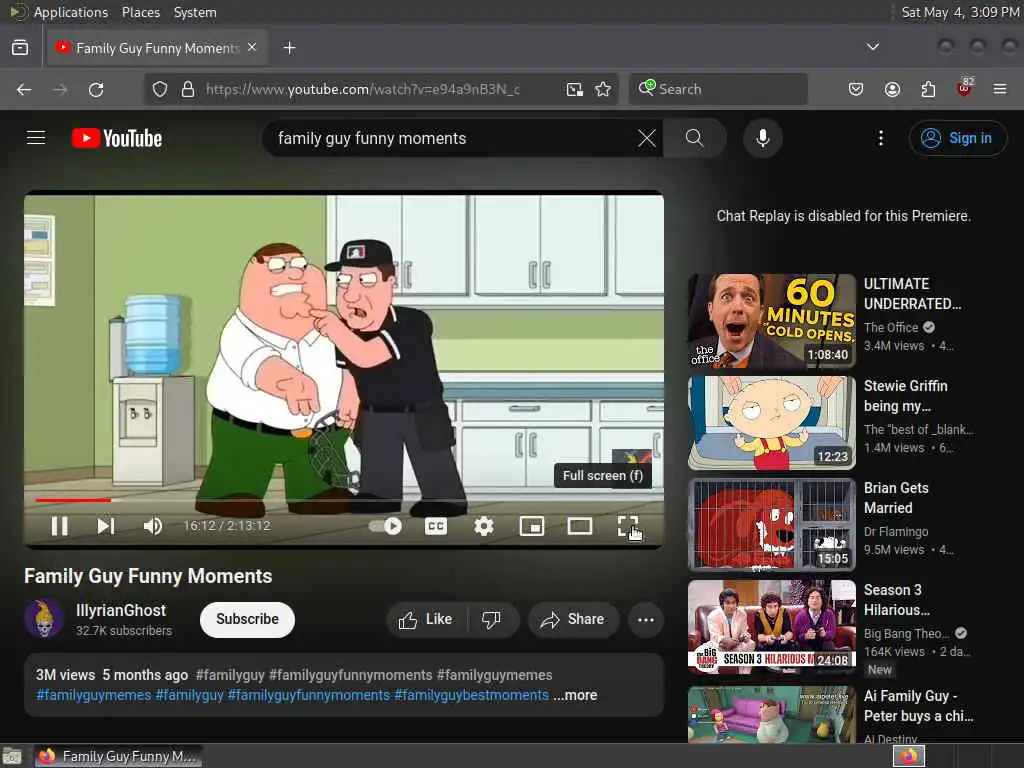Clear the YouTube search text
1024x768 pixels.
pyautogui.click(x=647, y=138)
